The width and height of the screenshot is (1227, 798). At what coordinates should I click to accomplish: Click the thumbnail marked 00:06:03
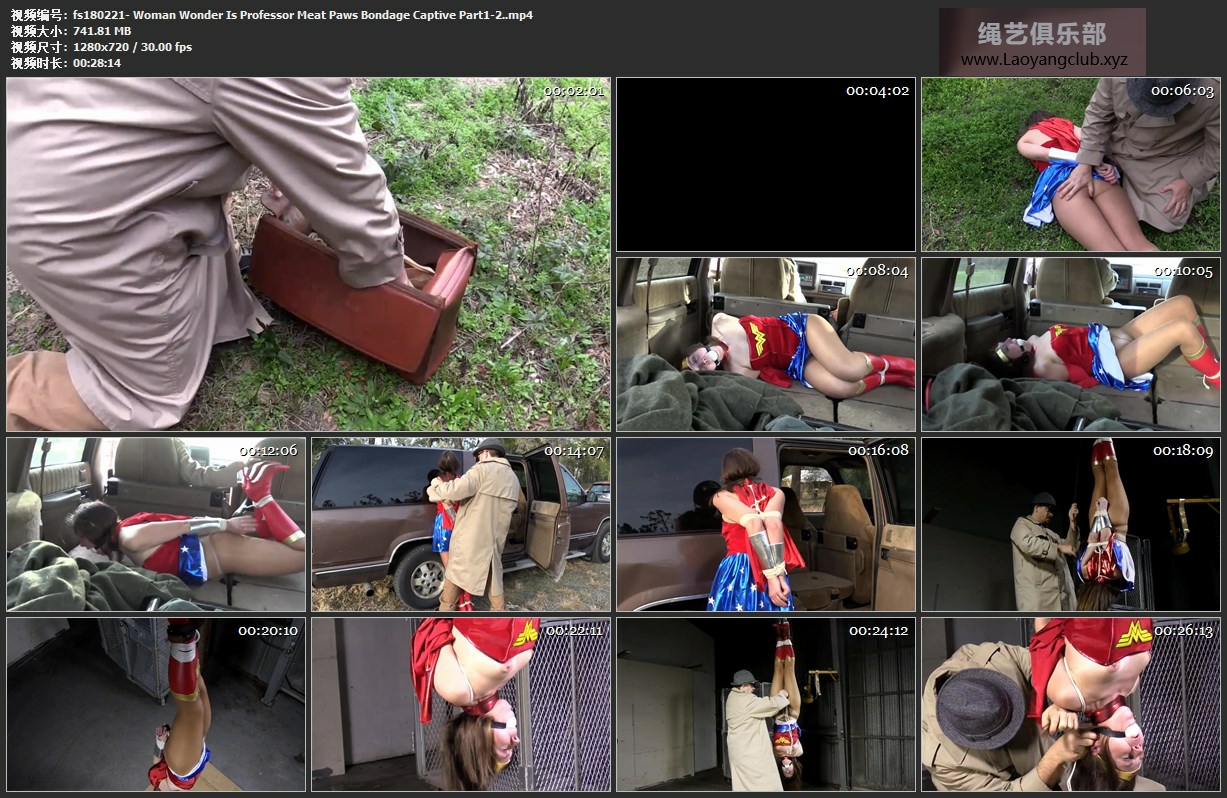tap(1070, 164)
